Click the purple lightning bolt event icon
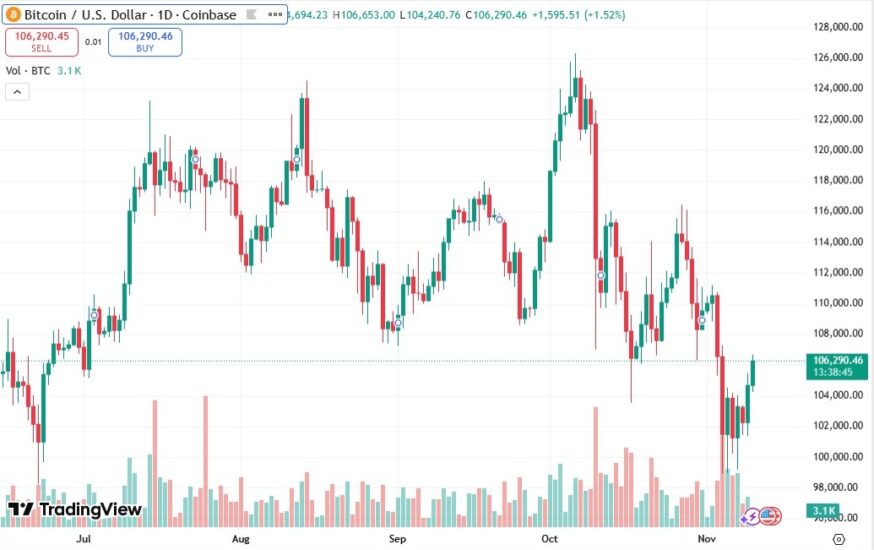Image resolution: width=874 pixels, height=550 pixels. (750, 517)
